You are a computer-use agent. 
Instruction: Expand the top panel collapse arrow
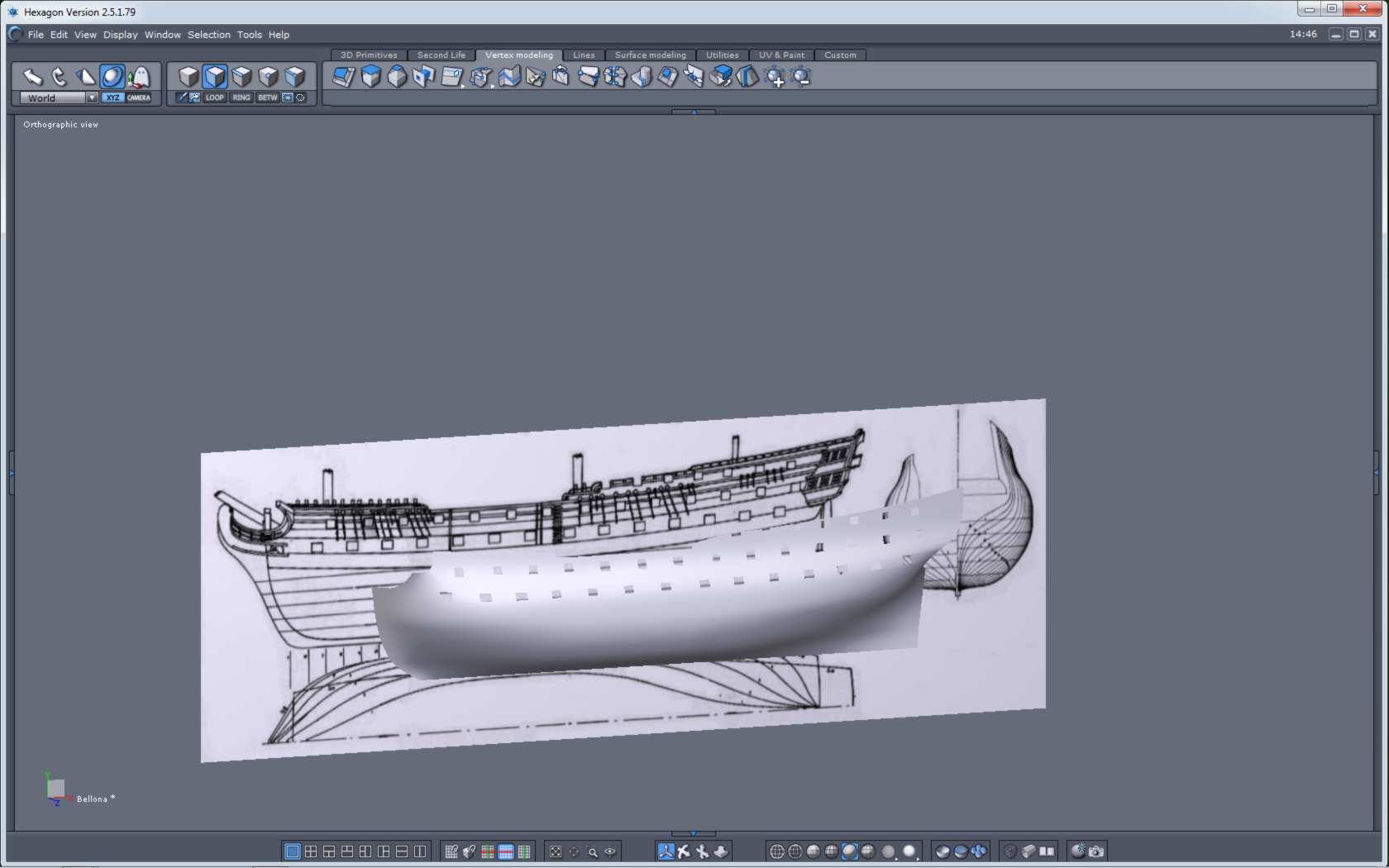(x=694, y=112)
